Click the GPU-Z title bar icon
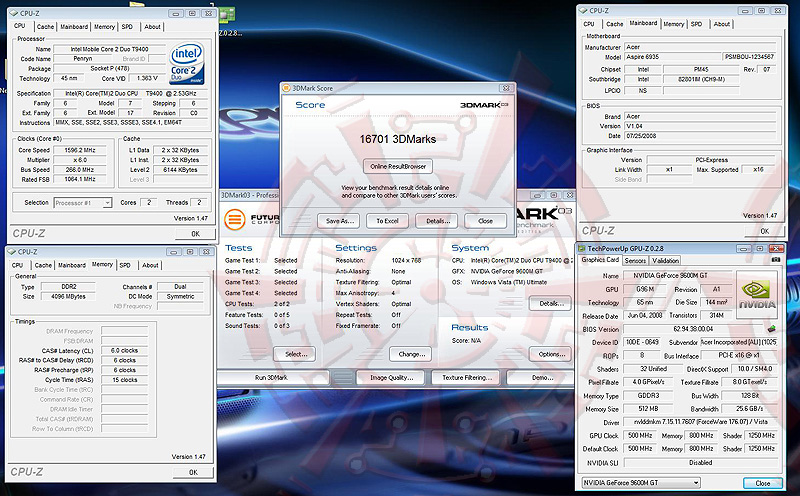 tap(582, 249)
